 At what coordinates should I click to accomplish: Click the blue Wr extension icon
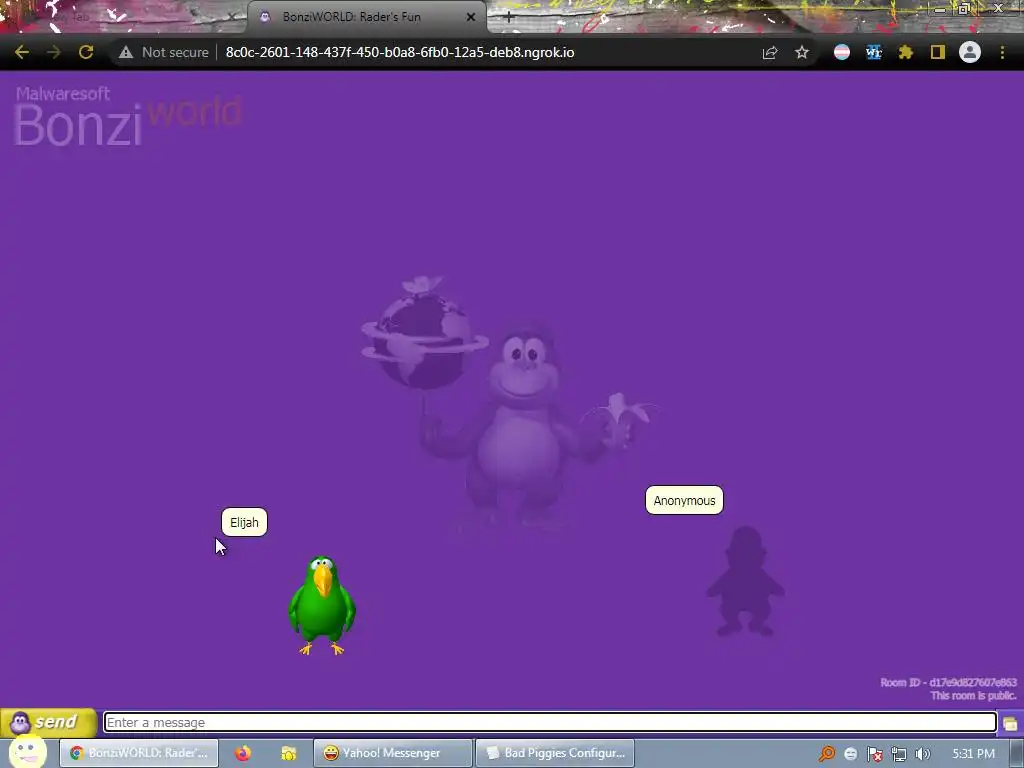coord(874,52)
